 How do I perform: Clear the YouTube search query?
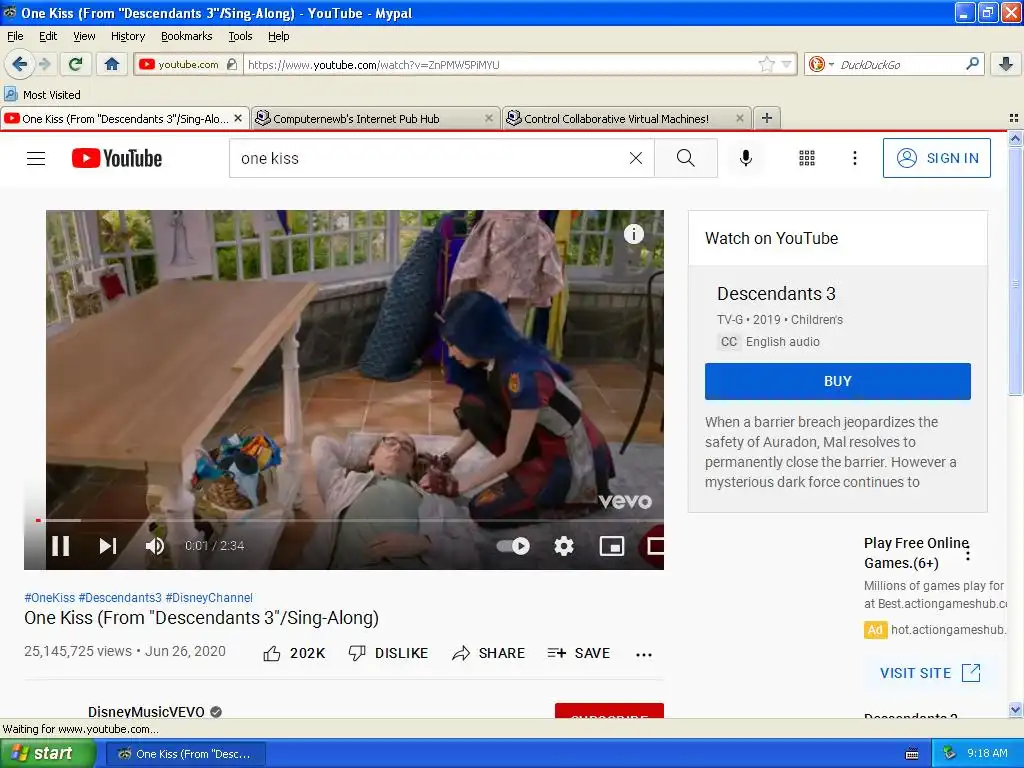(635, 158)
